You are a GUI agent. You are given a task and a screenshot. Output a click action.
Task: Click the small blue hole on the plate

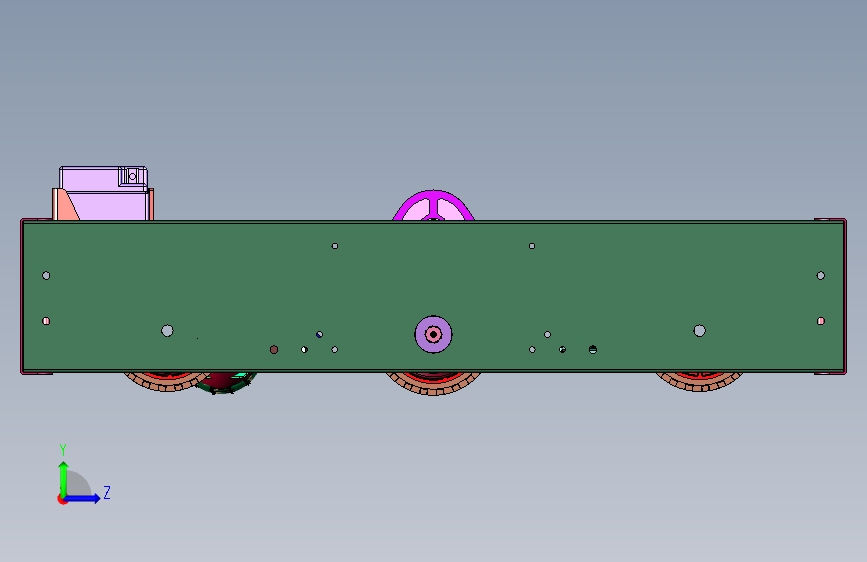(x=319, y=335)
